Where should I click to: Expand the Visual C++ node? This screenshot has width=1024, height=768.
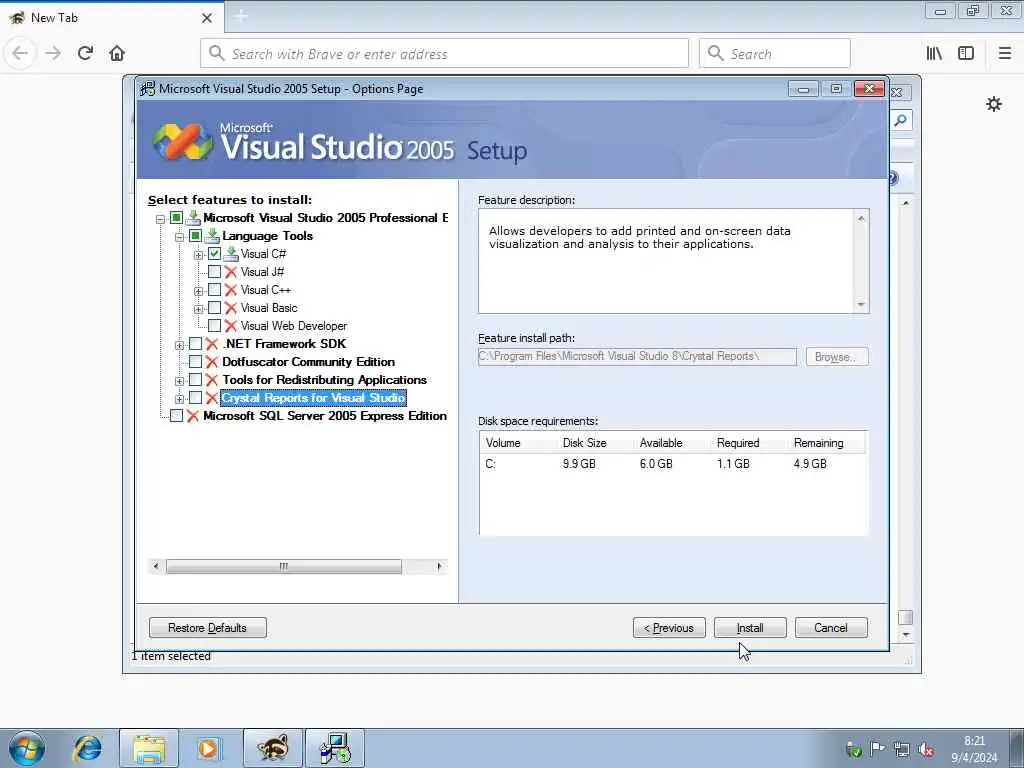pos(199,291)
